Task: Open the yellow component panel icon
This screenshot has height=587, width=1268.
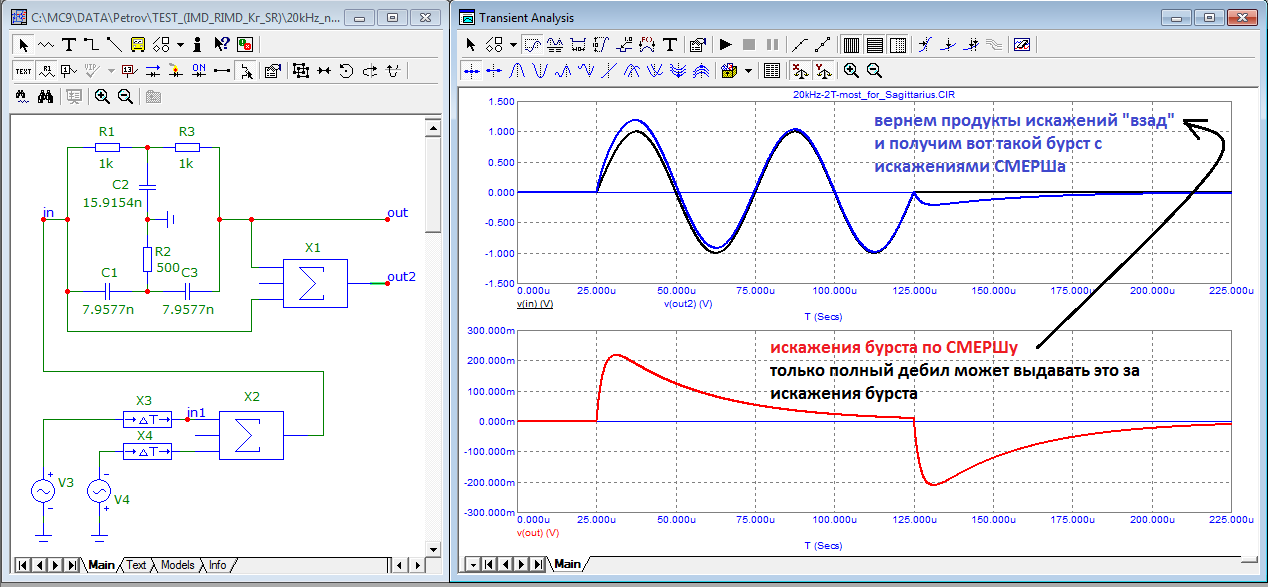Action: point(137,44)
